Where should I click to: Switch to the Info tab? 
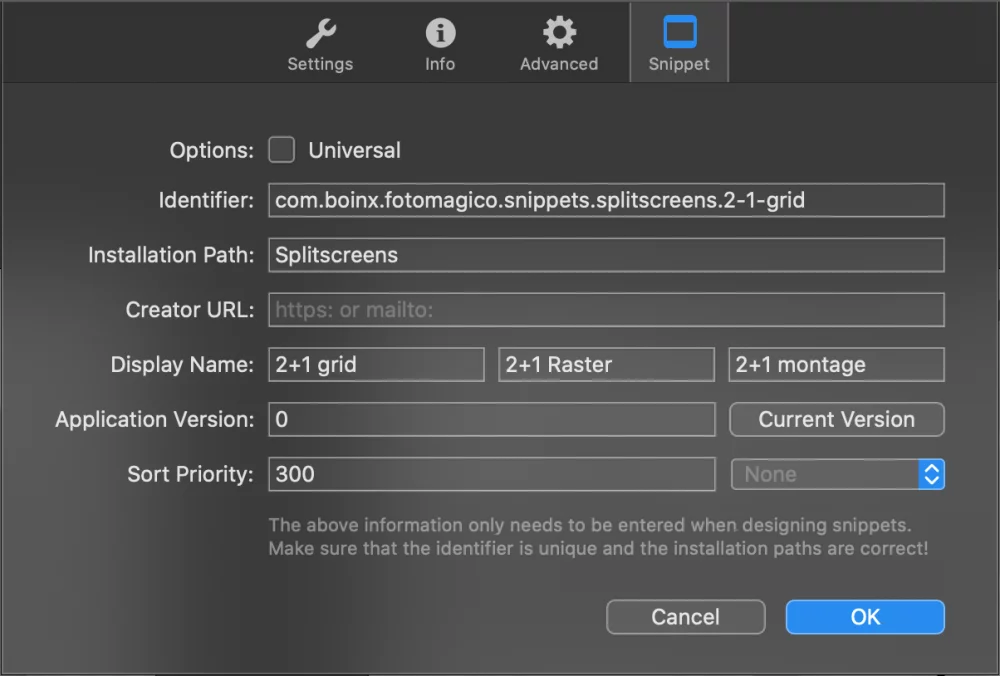[440, 45]
